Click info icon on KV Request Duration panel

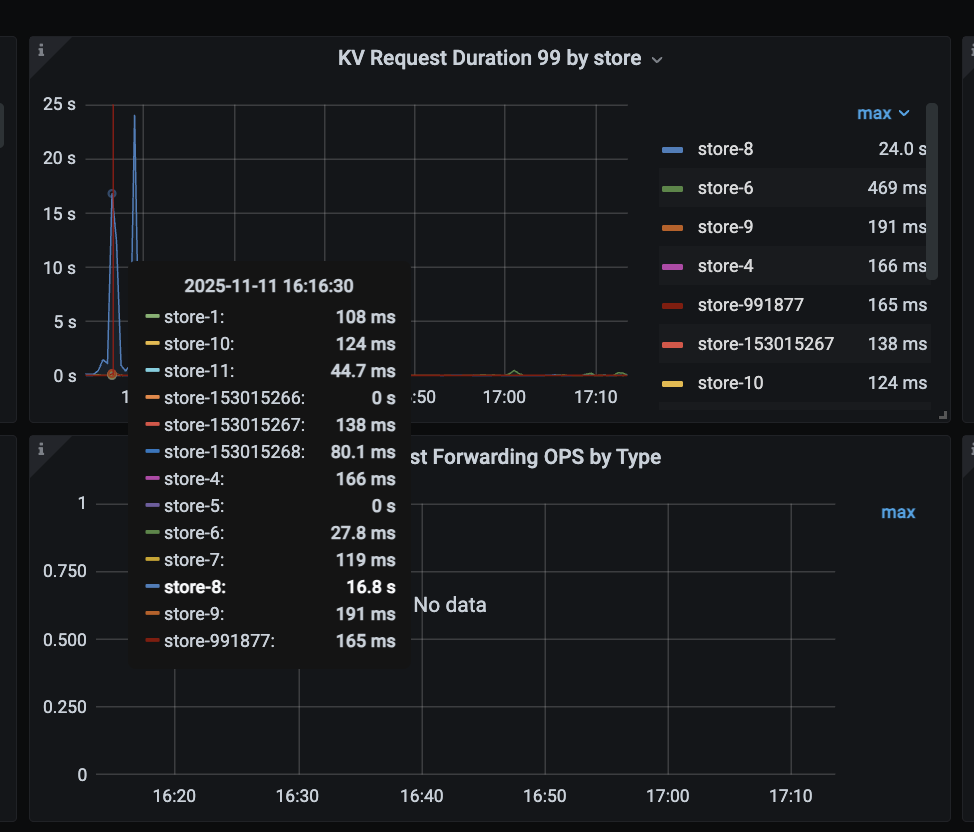click(41, 49)
